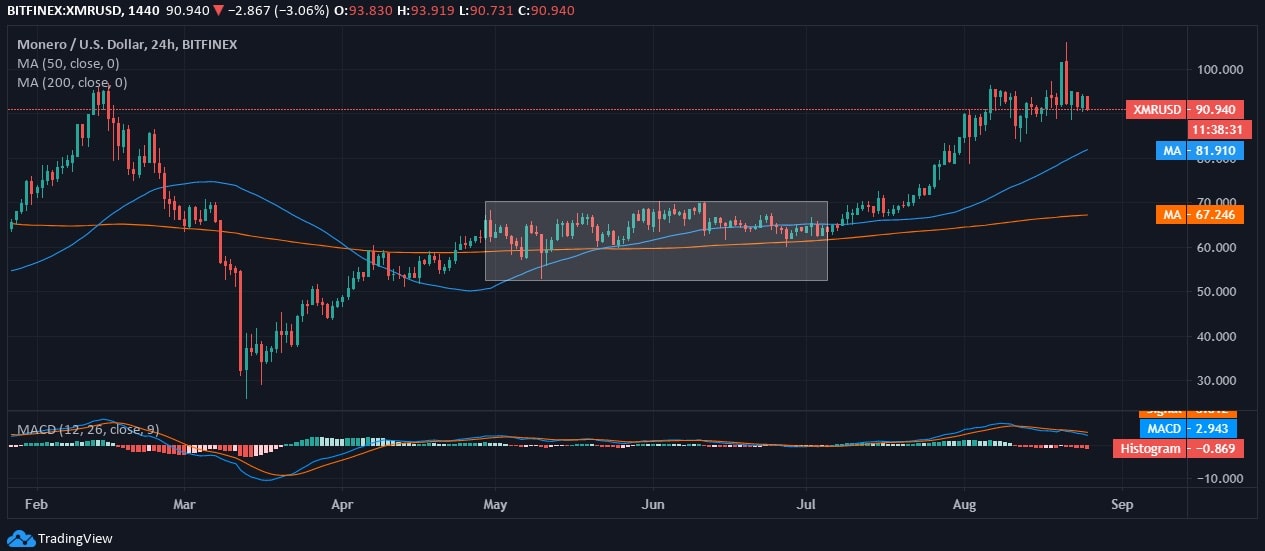Viewport: 1265px width, 551px height.
Task: Click the Jun label on time axis
Action: [653, 506]
